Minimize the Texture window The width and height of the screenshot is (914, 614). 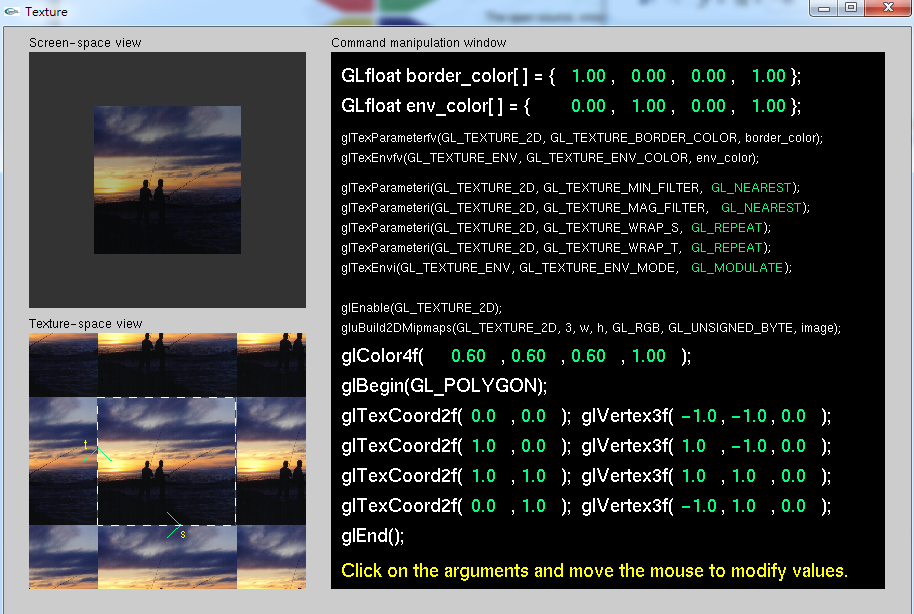pyautogui.click(x=824, y=8)
